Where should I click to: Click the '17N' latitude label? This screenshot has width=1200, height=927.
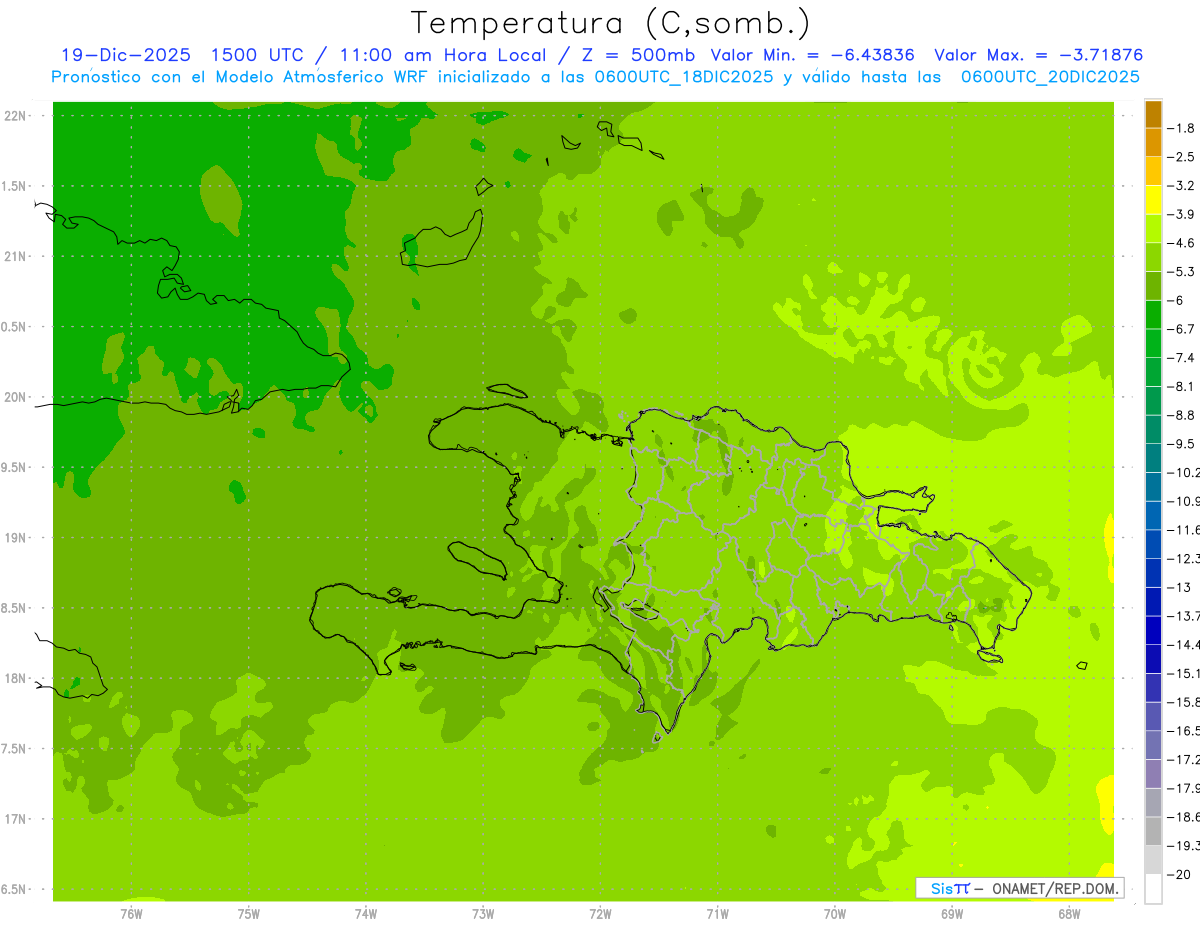tap(15, 819)
